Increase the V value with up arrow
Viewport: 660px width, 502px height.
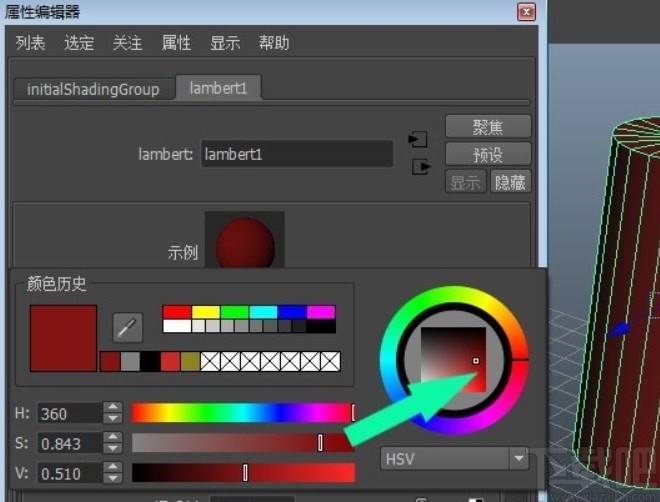pyautogui.click(x=112, y=467)
